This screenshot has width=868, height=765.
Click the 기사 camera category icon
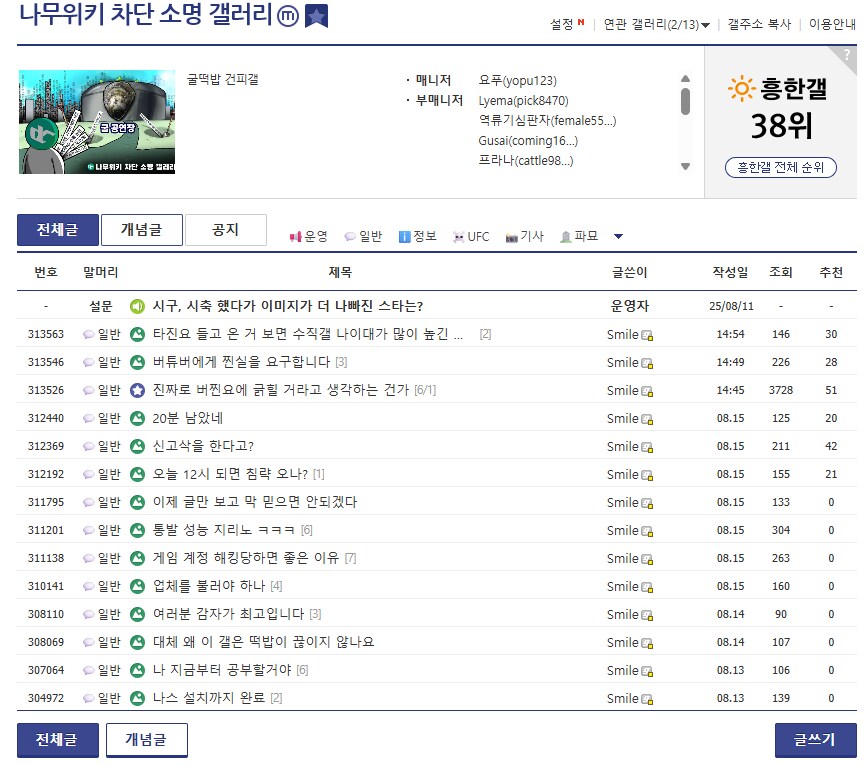(x=513, y=235)
